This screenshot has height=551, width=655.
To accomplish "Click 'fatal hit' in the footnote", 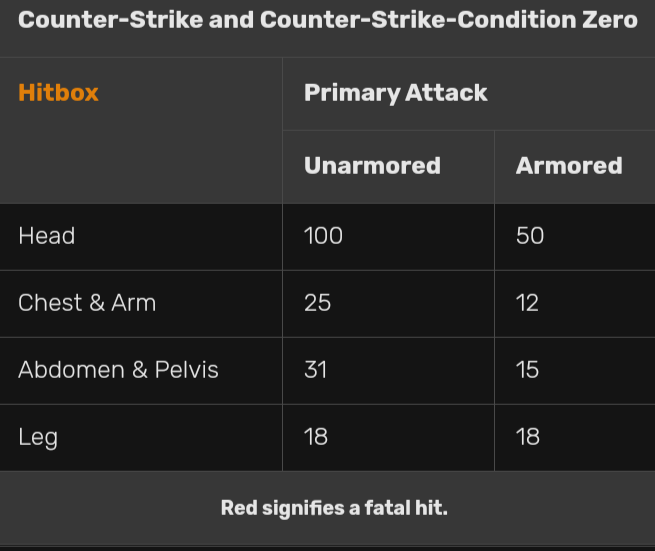I will point(405,508).
